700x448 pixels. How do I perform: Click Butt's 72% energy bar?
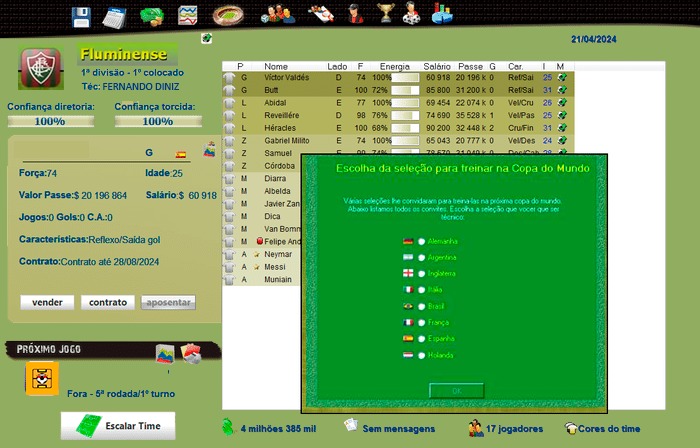tap(405, 90)
